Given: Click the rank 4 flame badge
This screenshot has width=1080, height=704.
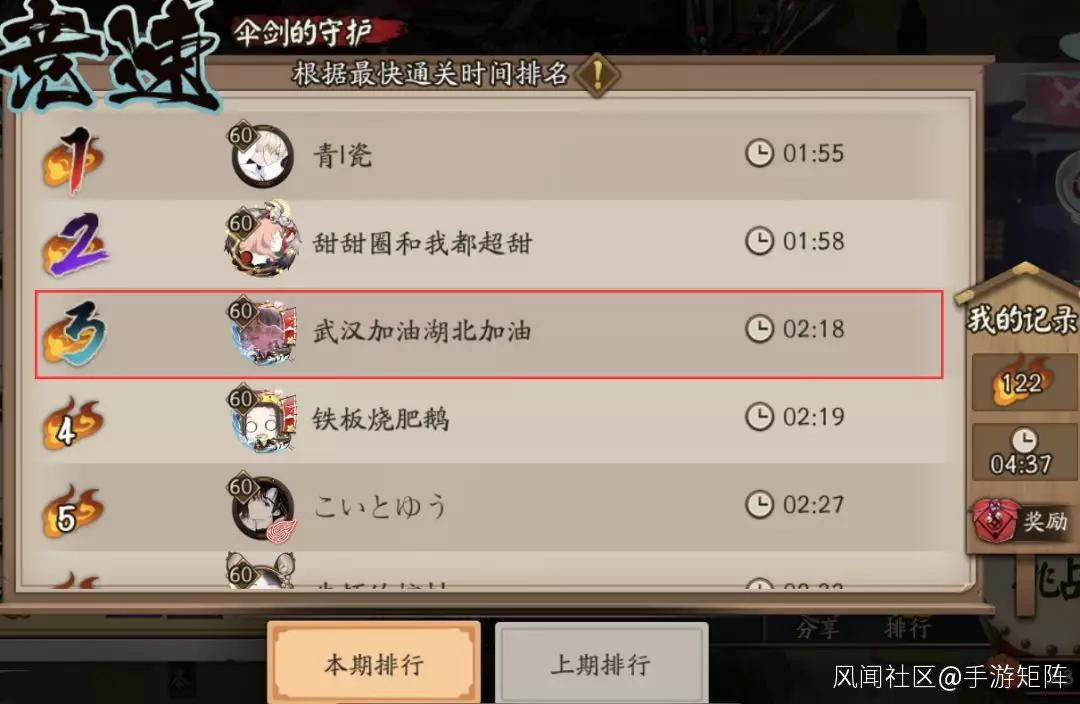Looking at the screenshot, I should (x=73, y=424).
